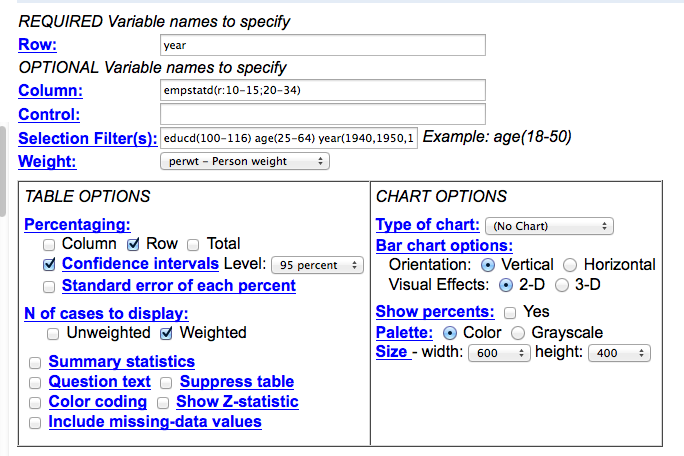Uncheck the Row percentaging checkbox
The width and height of the screenshot is (684, 456).
point(133,245)
